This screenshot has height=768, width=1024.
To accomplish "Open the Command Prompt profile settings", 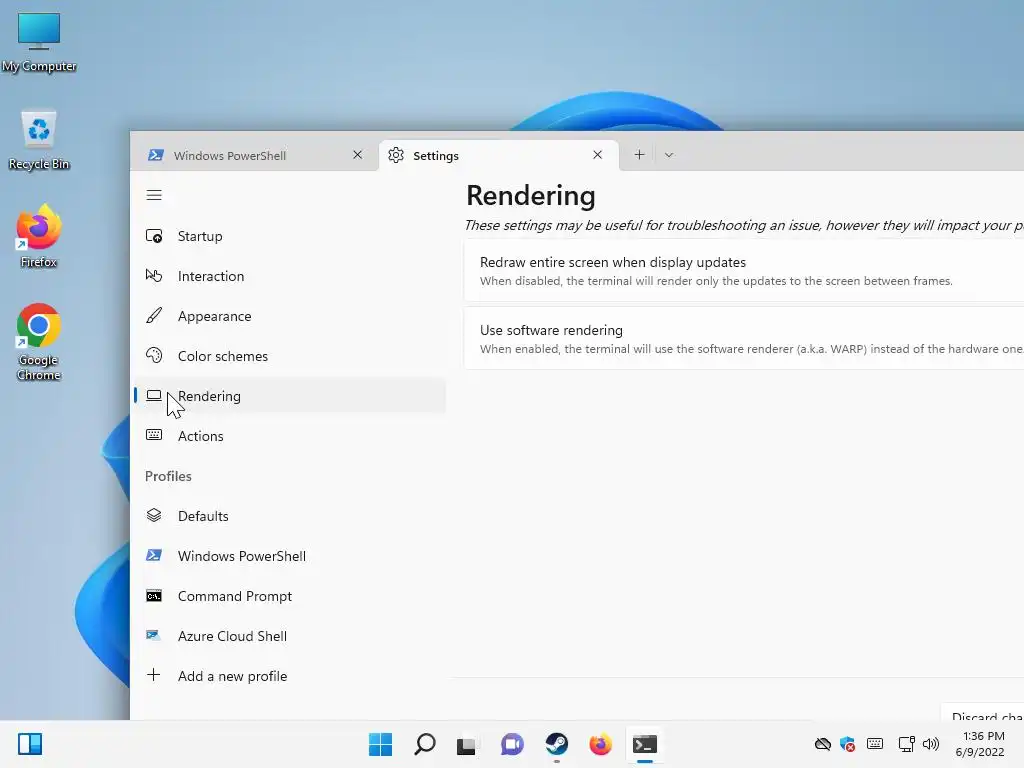I will click(290, 596).
